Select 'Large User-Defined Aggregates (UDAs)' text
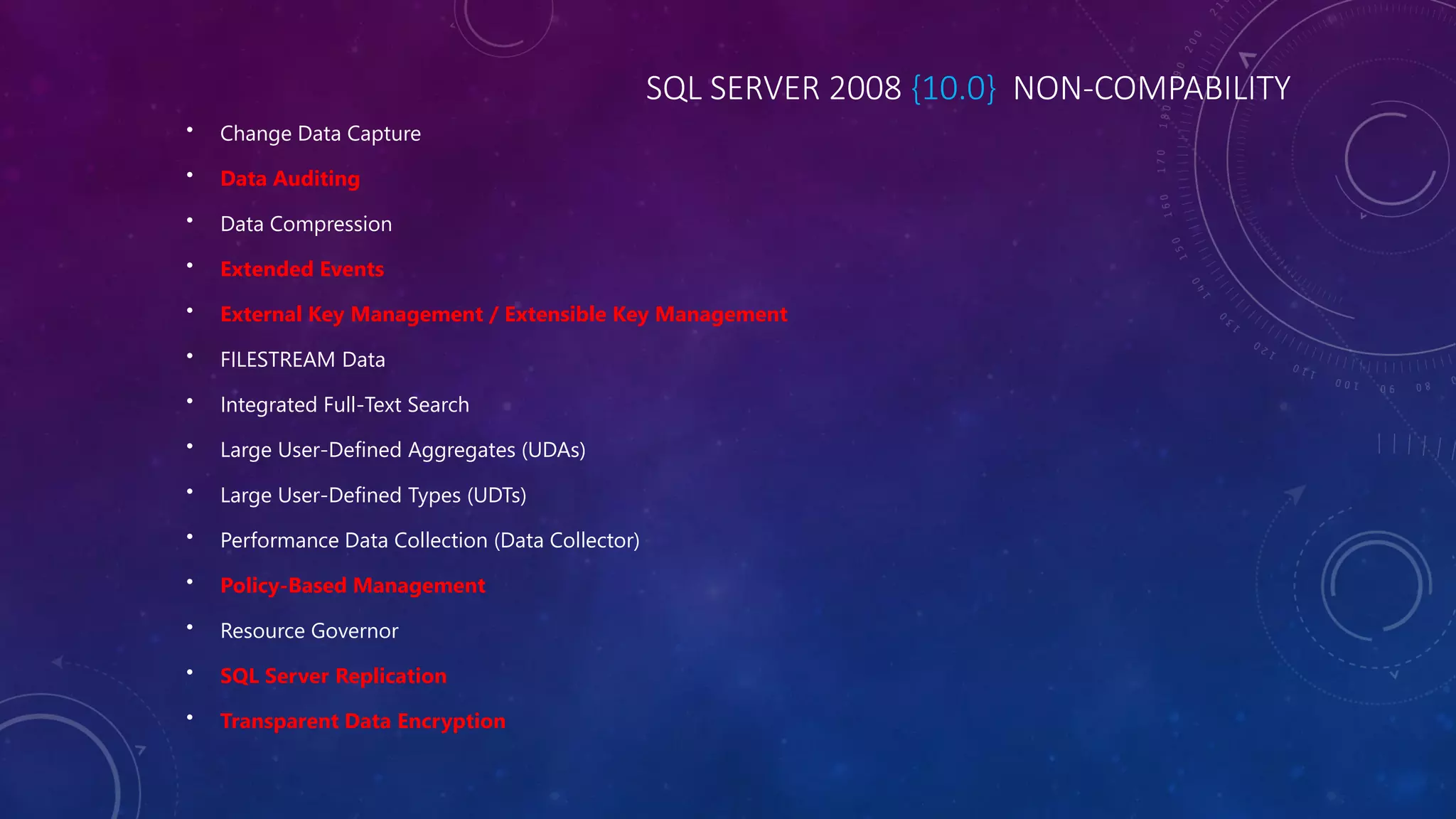 (403, 451)
